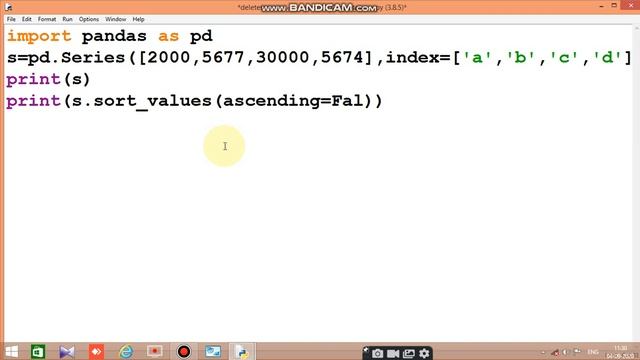
Task: Switch to Python IDLE taskbar icon
Action: (242, 351)
